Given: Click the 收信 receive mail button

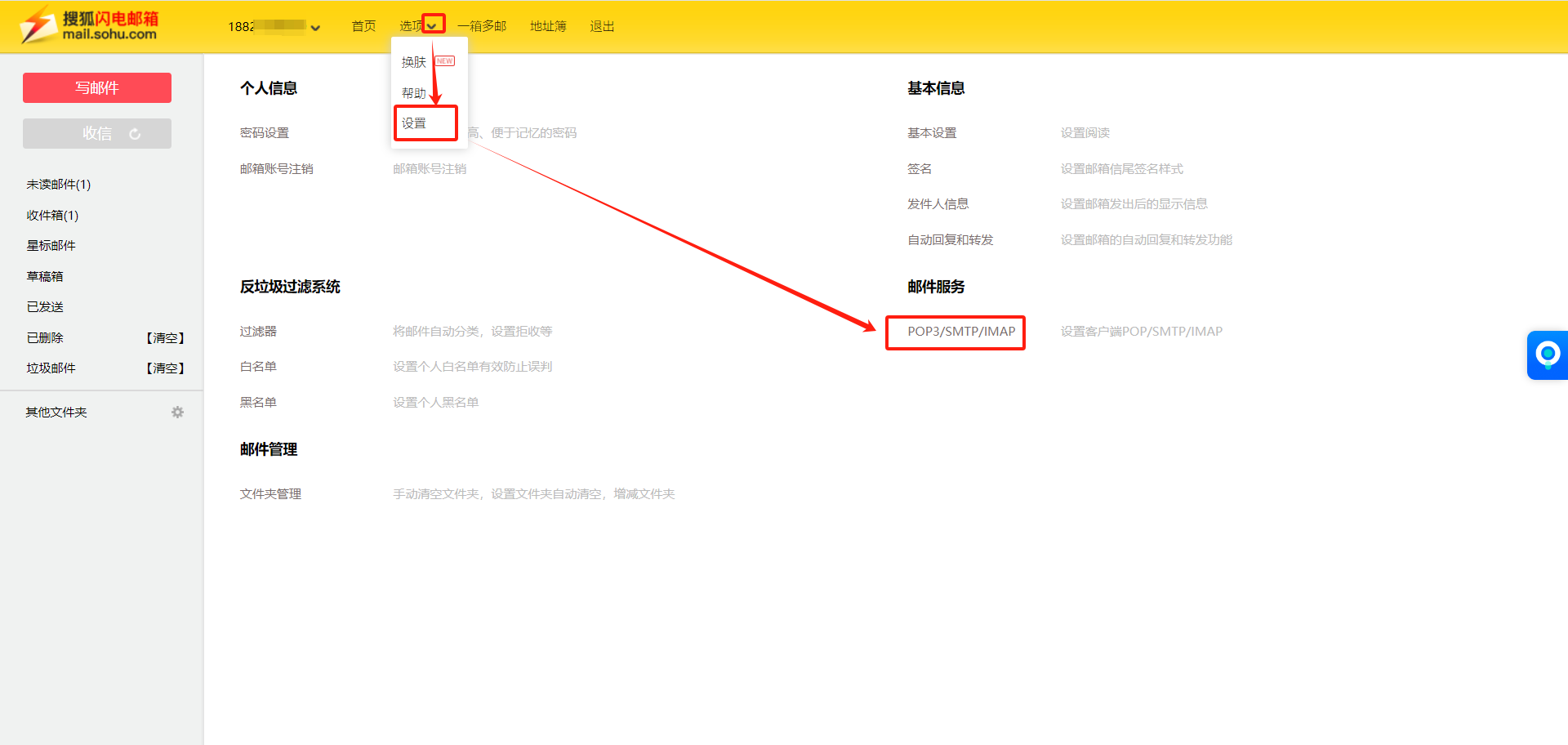Looking at the screenshot, I should [x=97, y=133].
